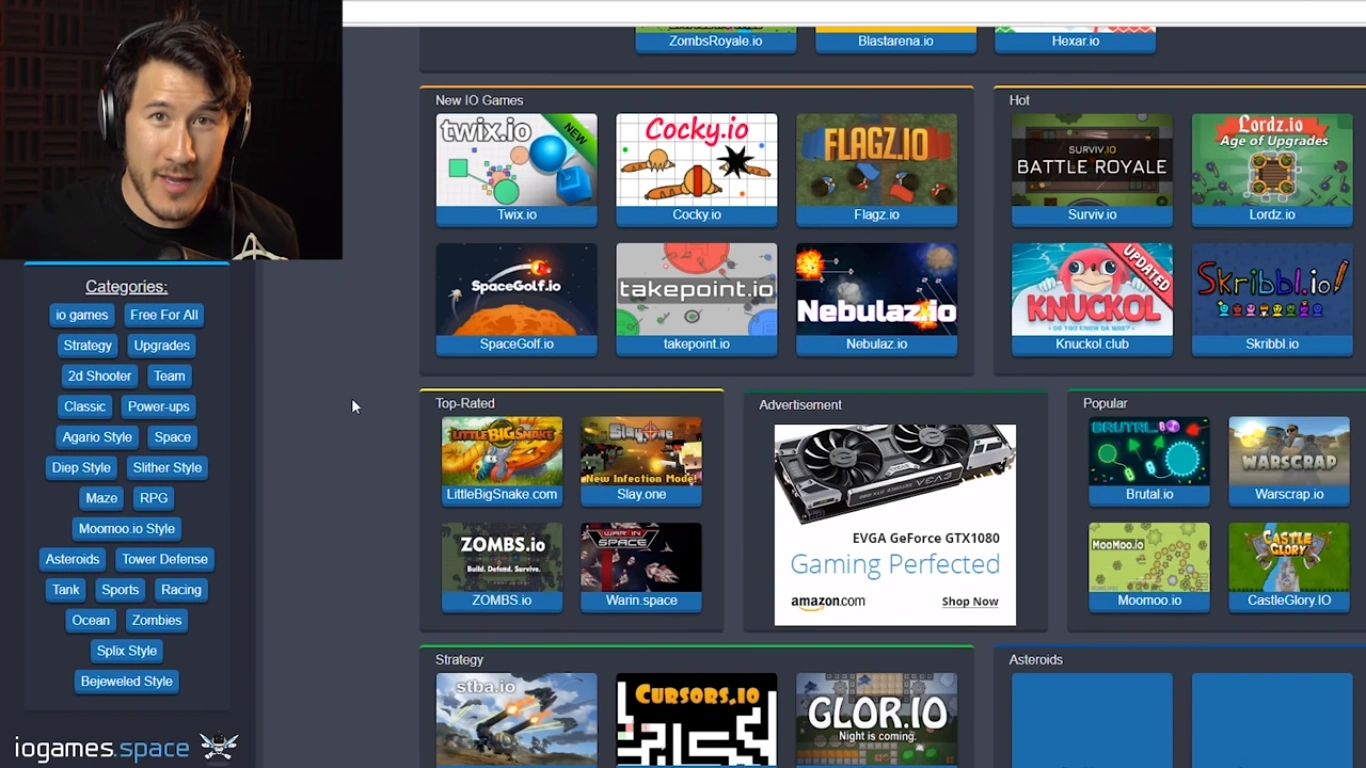This screenshot has height=768, width=1366.
Task: Choose the Agario Style category
Action: (97, 437)
